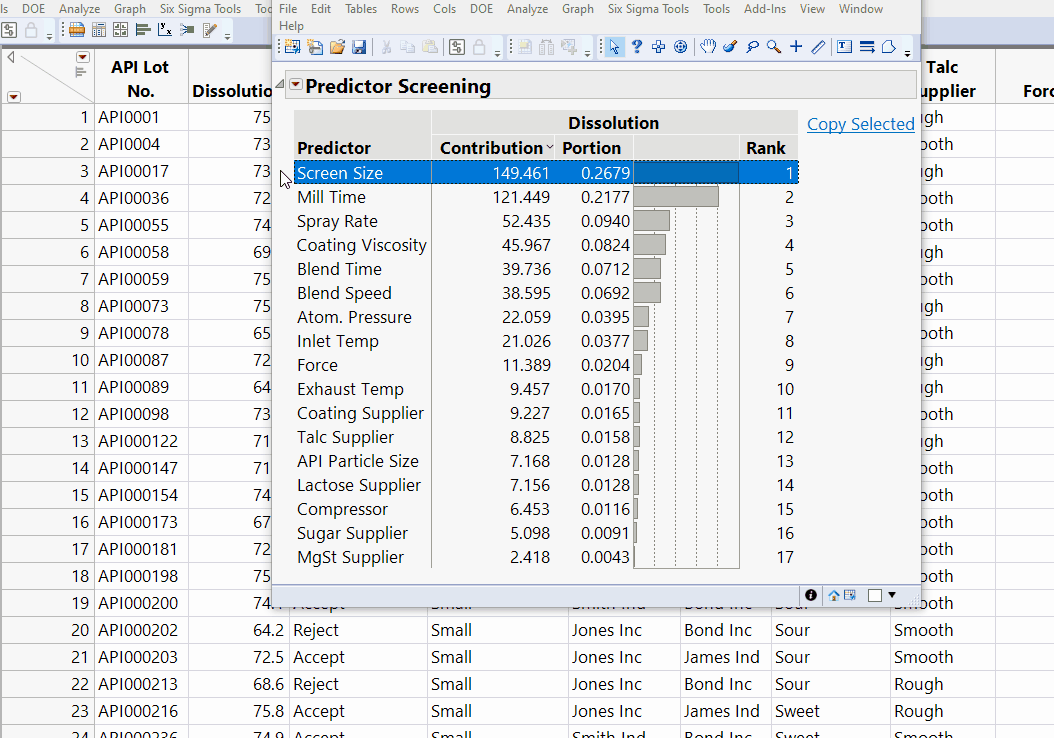
Task: Open the home window icon in status bar
Action: point(834,596)
